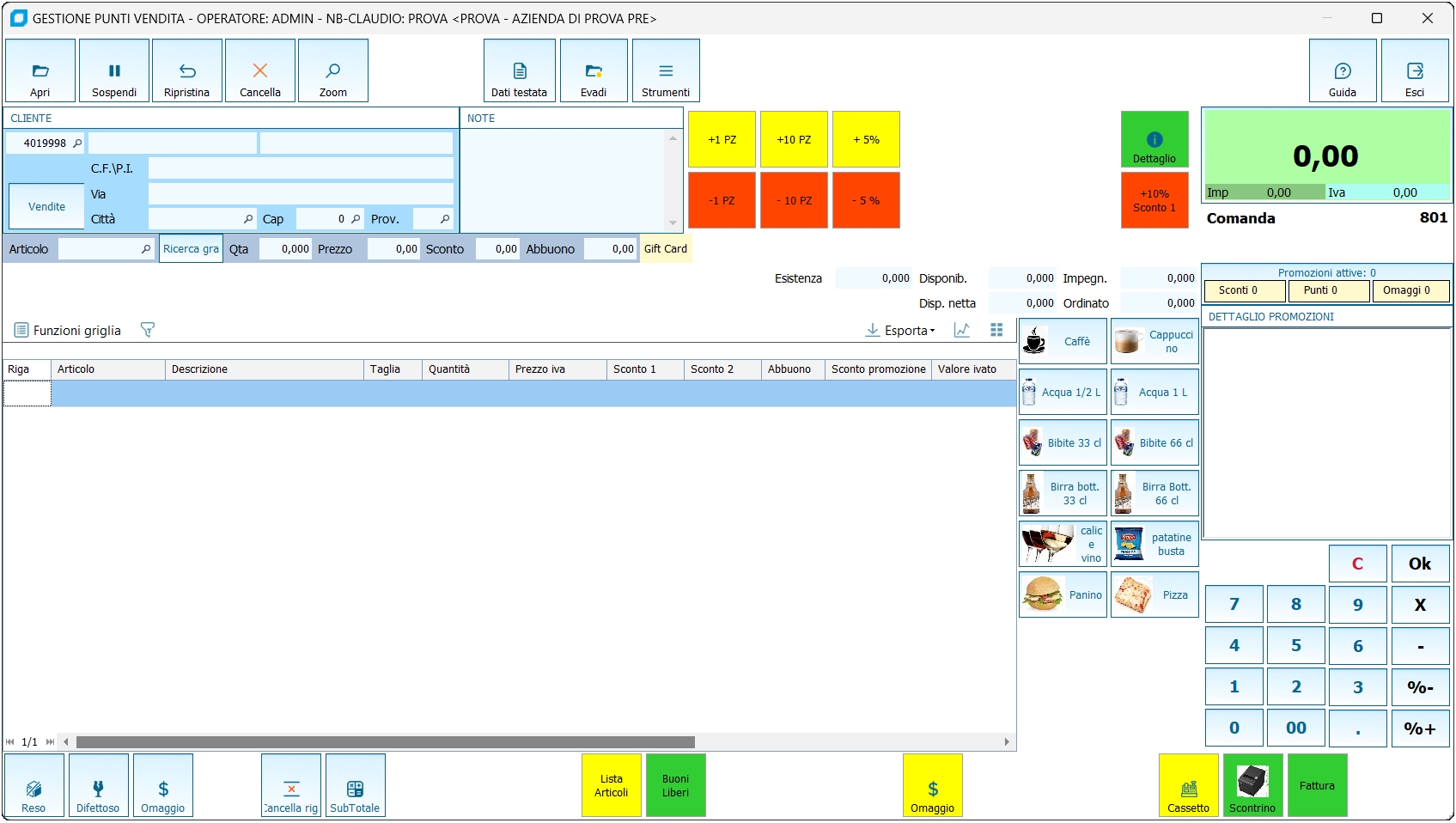Open the Guida help
The image size is (1456, 823).
point(1343,70)
